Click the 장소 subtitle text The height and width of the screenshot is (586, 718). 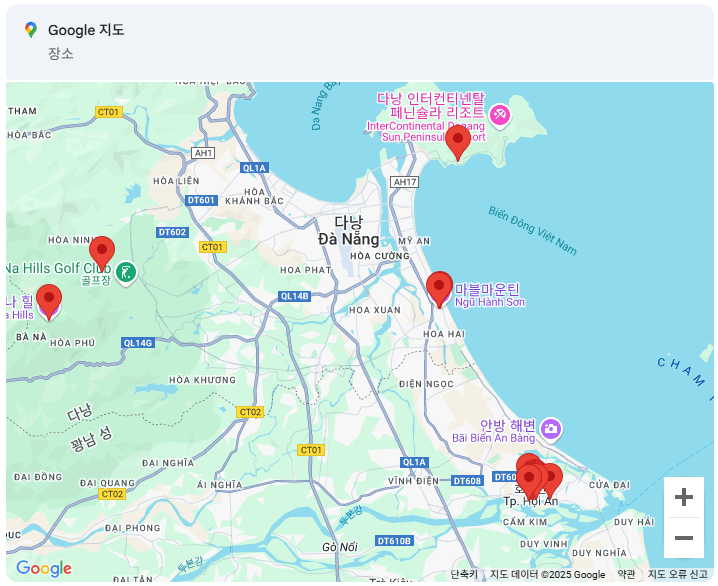60,54
